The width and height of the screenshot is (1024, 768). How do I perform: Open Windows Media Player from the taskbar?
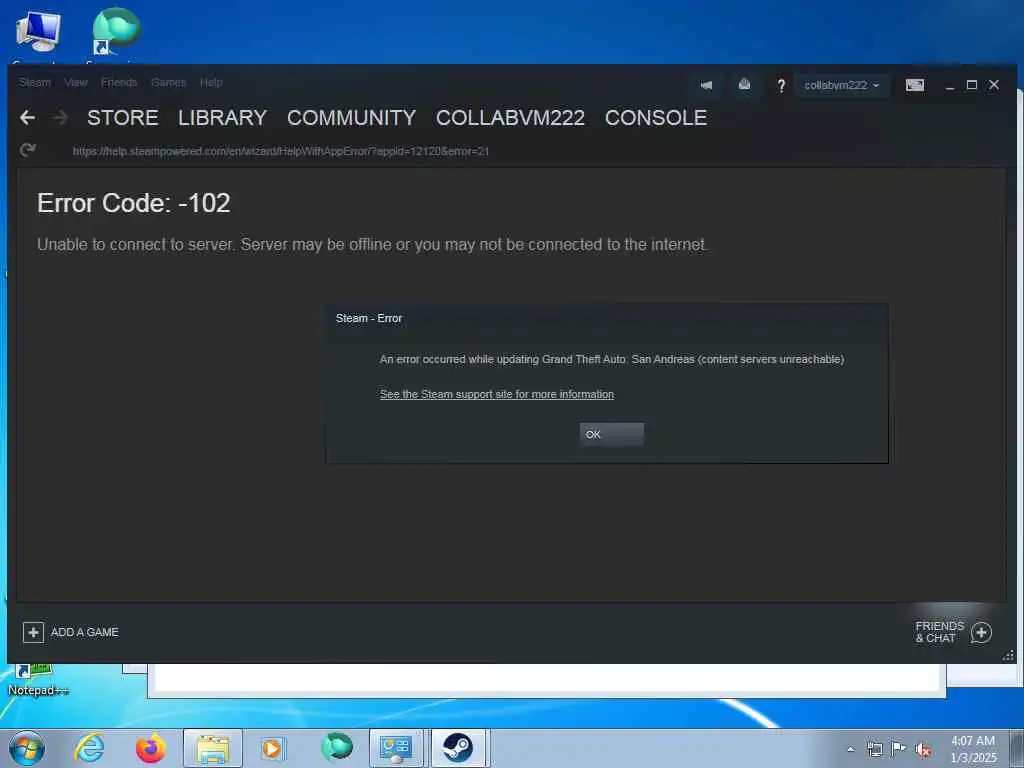tap(273, 748)
